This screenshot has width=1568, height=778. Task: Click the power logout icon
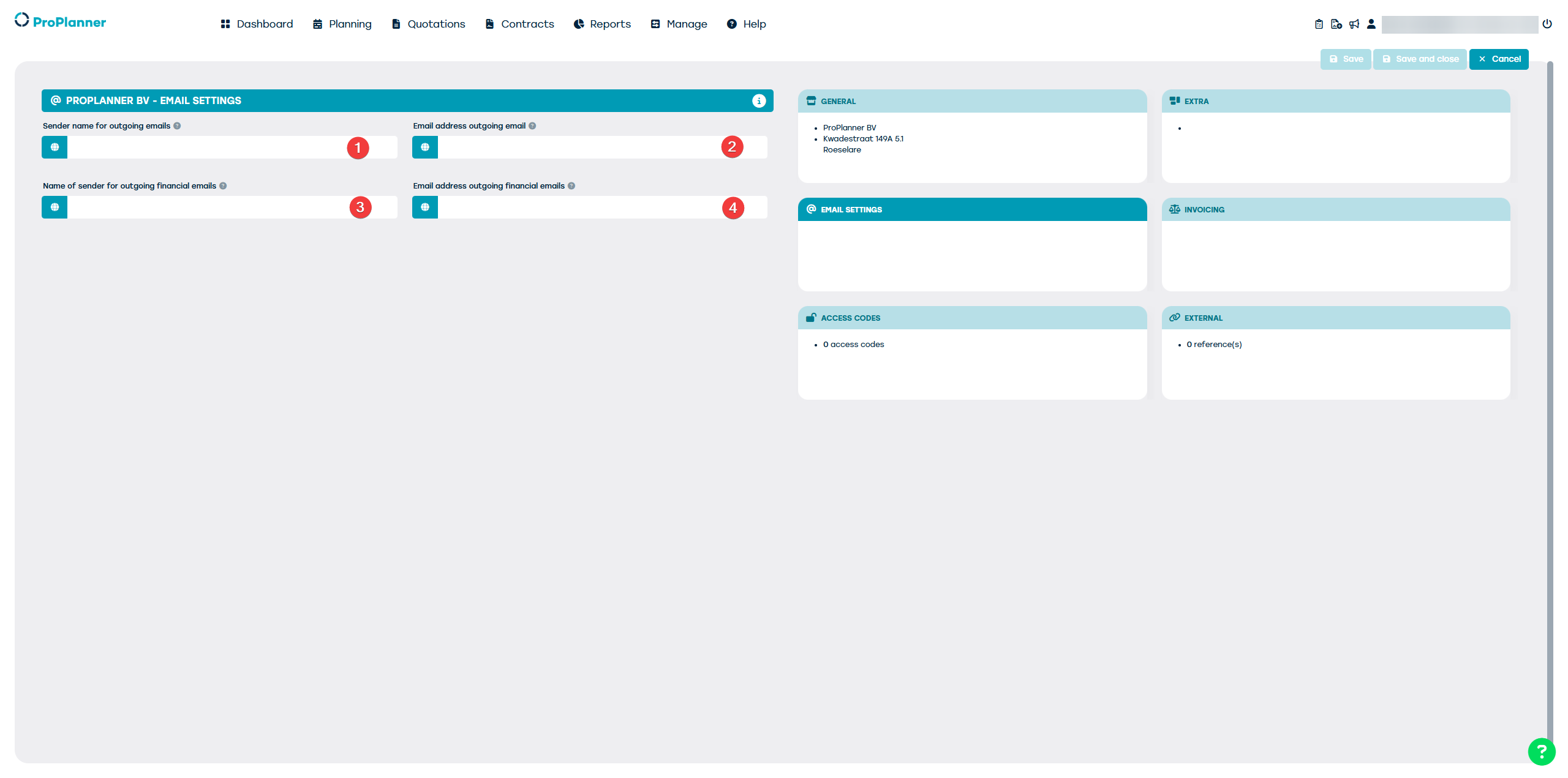click(x=1547, y=24)
